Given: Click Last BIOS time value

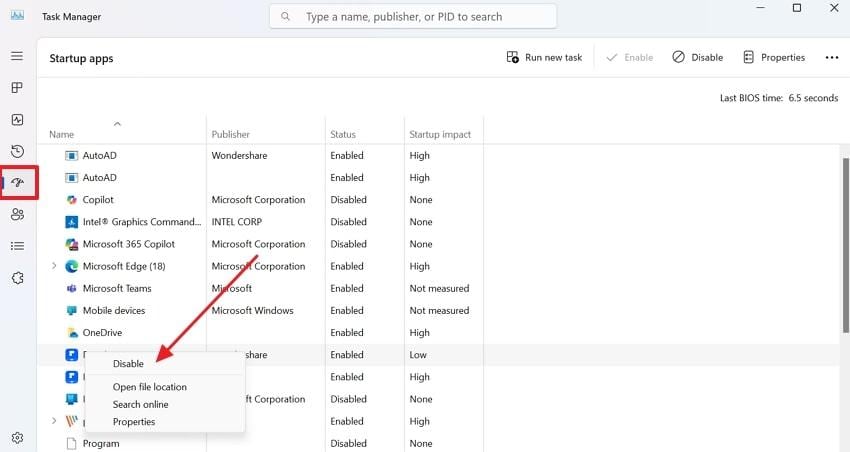Looking at the screenshot, I should point(813,98).
